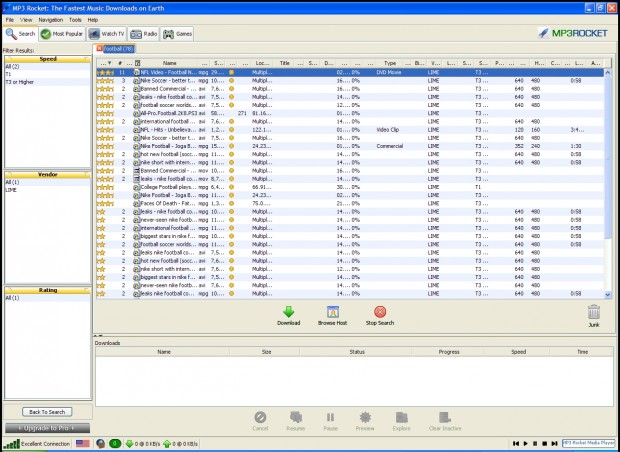620x452 pixels.
Task: Click the green upload speed arrow
Action: (x=167, y=444)
